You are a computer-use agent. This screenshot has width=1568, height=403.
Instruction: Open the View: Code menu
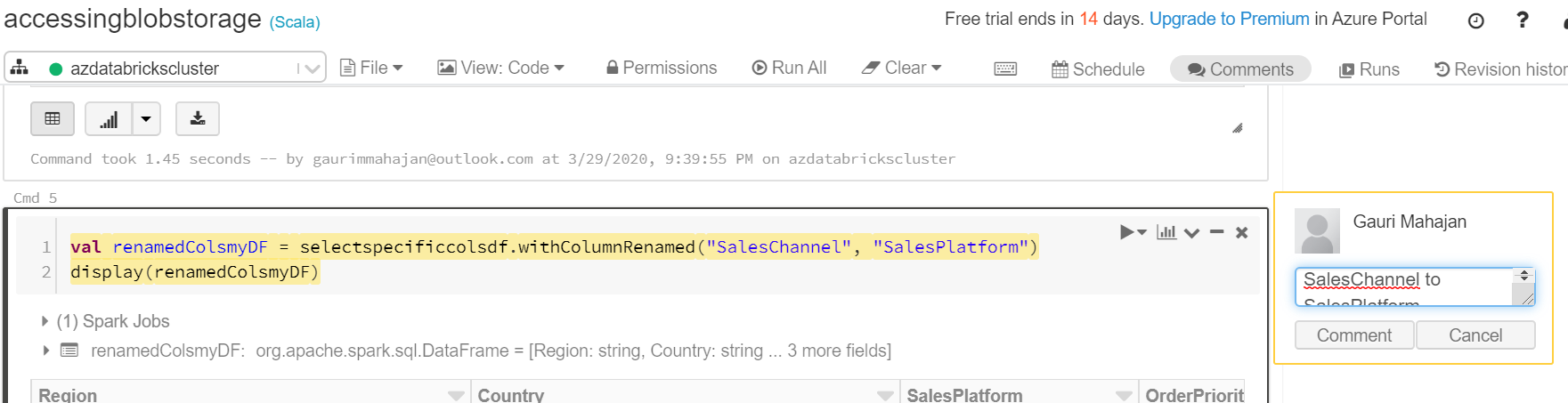pyautogui.click(x=501, y=68)
